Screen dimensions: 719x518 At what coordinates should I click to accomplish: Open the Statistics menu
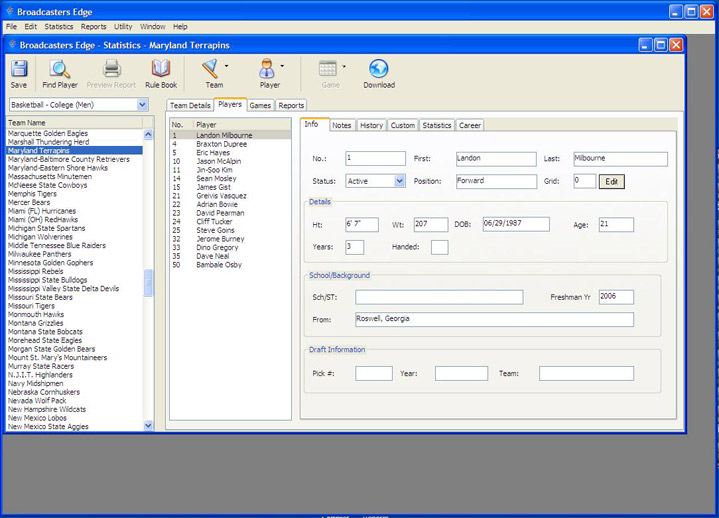tap(59, 27)
